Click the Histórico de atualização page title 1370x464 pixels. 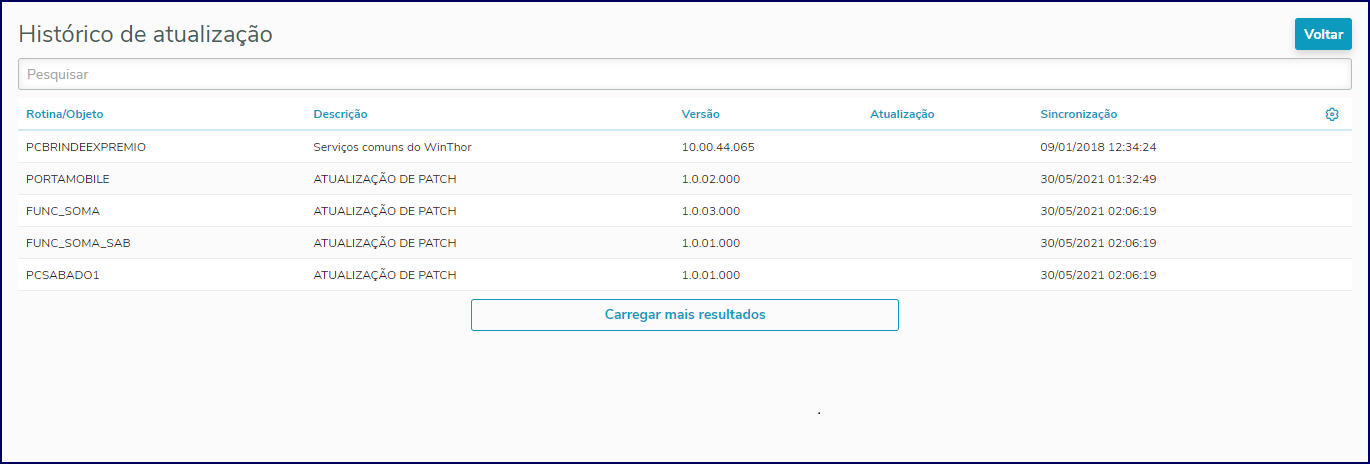point(146,34)
